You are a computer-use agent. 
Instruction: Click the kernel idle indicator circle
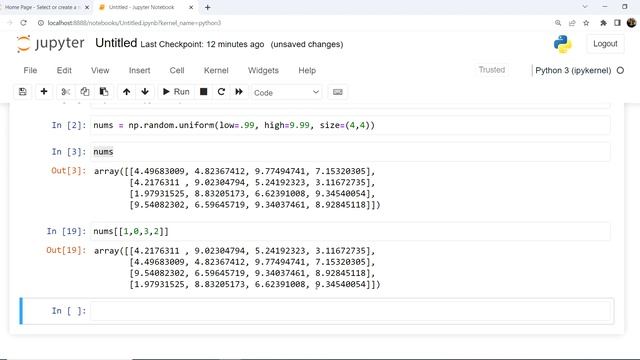click(620, 70)
